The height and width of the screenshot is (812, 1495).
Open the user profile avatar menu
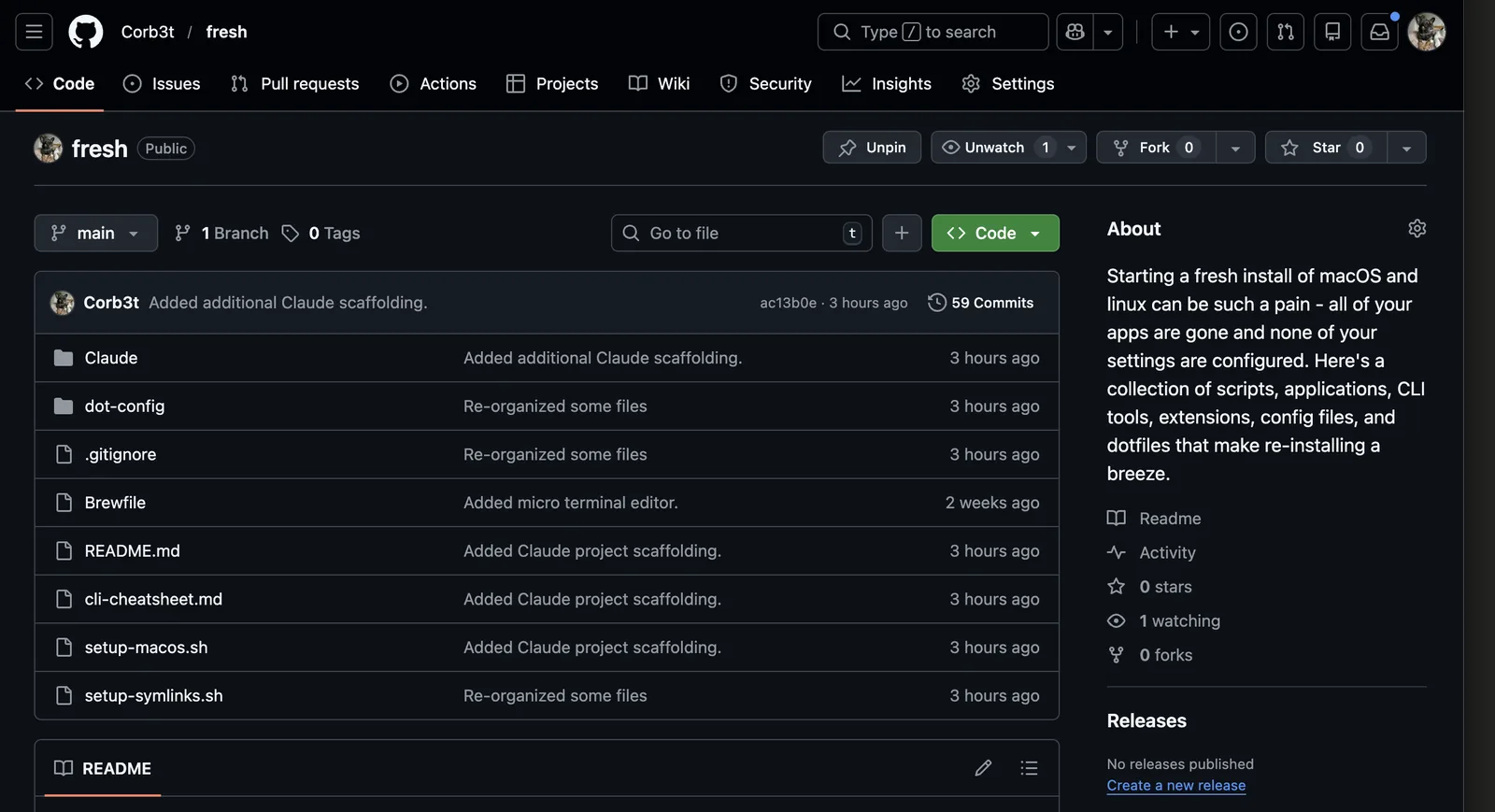[1427, 32]
